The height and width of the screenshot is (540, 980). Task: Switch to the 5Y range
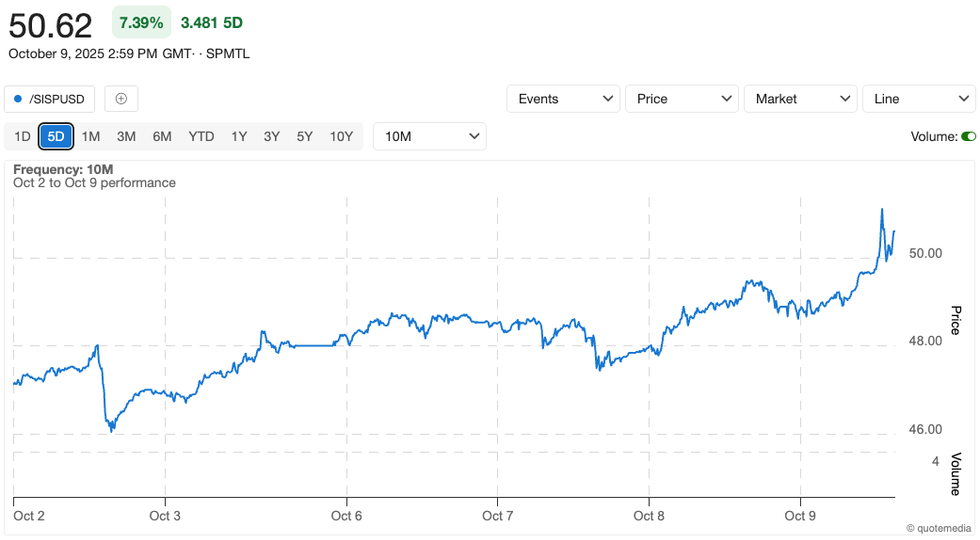(x=305, y=136)
